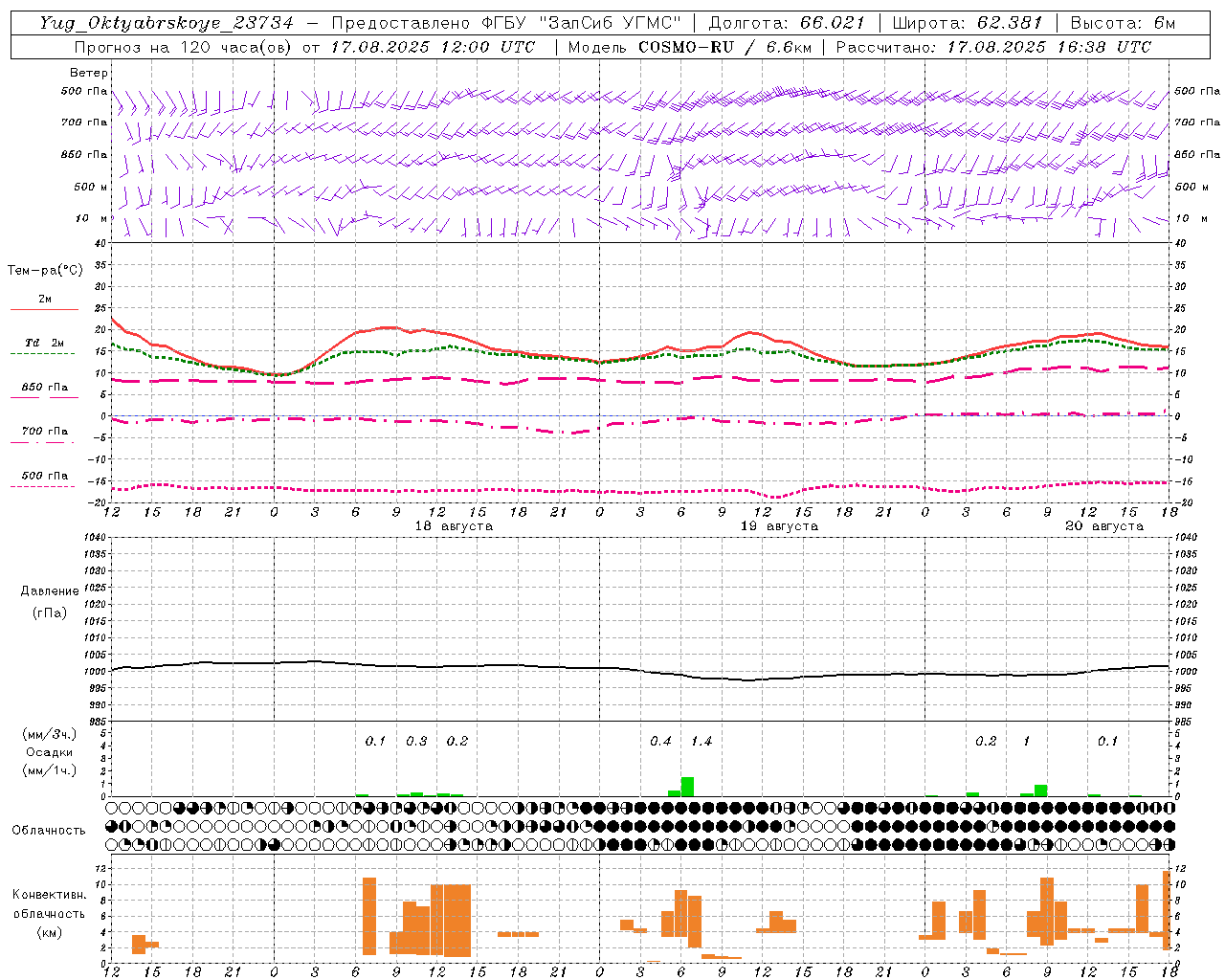Click the Td 2м legend label
The image size is (1225, 980).
[x=45, y=343]
